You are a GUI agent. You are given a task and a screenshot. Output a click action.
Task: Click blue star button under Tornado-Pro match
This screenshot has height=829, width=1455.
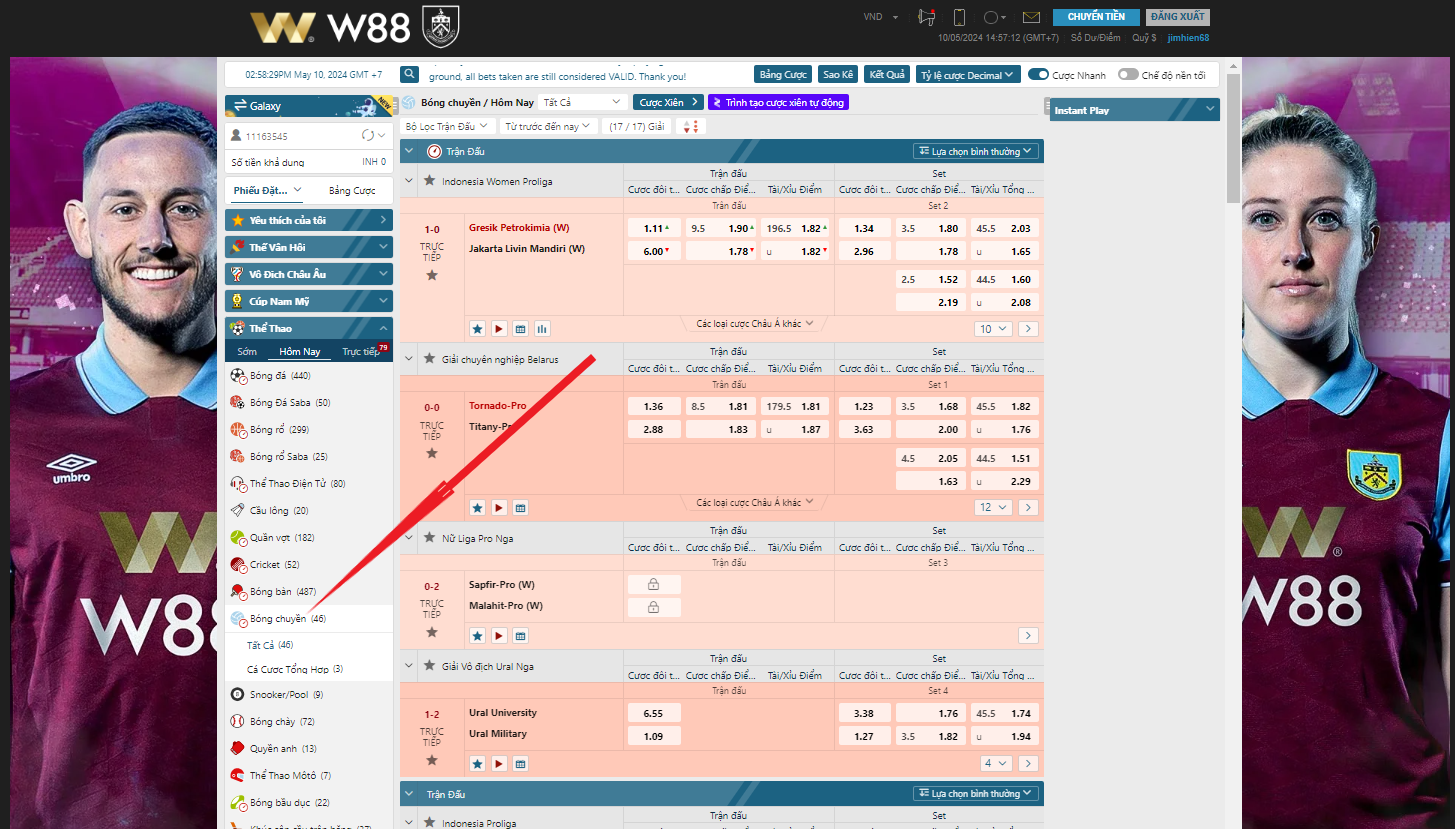(477, 507)
